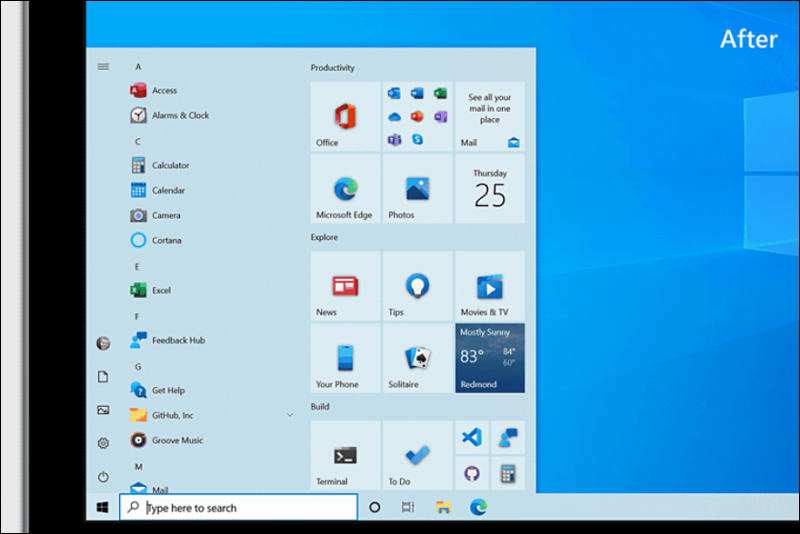
Task: Launch Groove Music
Action: [x=166, y=440]
